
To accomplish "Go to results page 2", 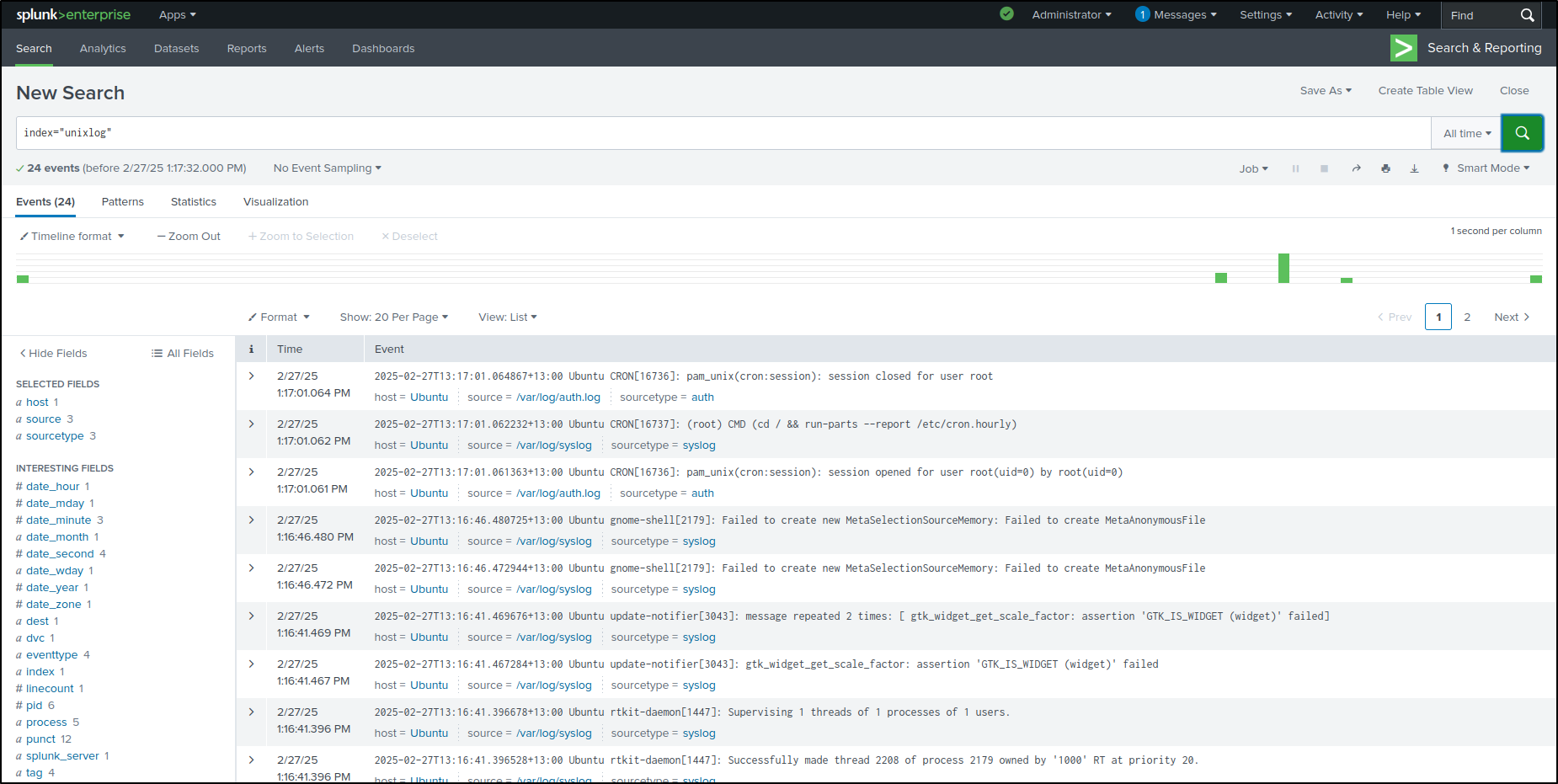I will tap(1468, 317).
